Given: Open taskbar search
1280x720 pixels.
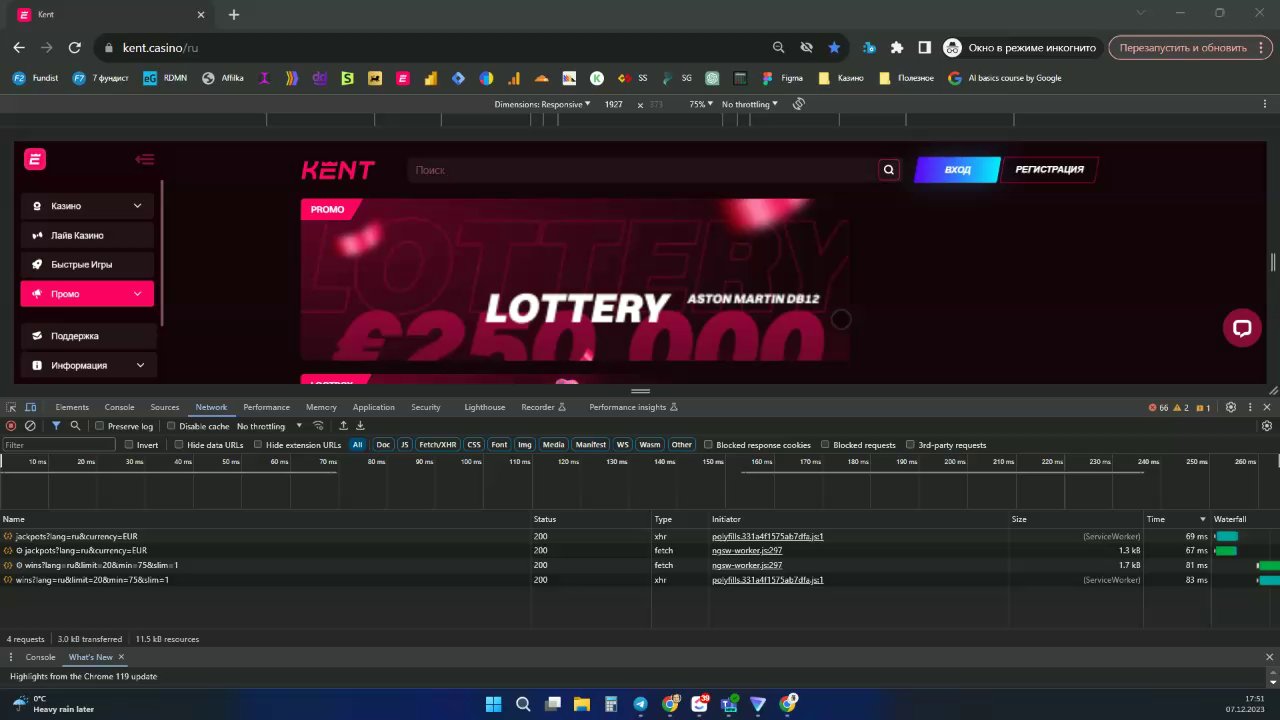Looking at the screenshot, I should (523, 704).
